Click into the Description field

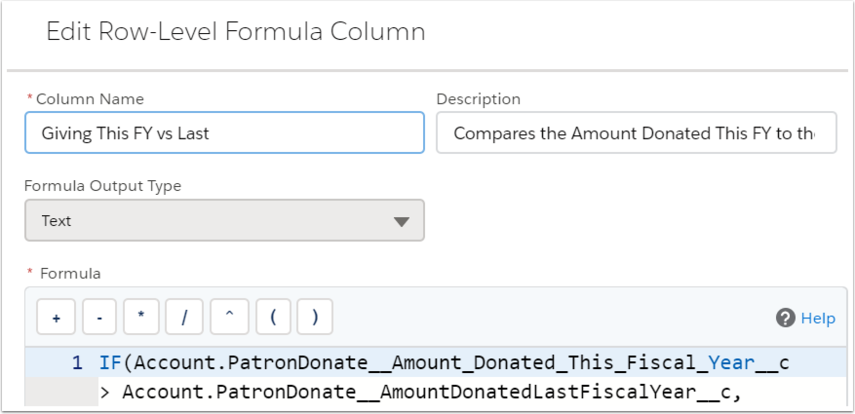coord(636,133)
